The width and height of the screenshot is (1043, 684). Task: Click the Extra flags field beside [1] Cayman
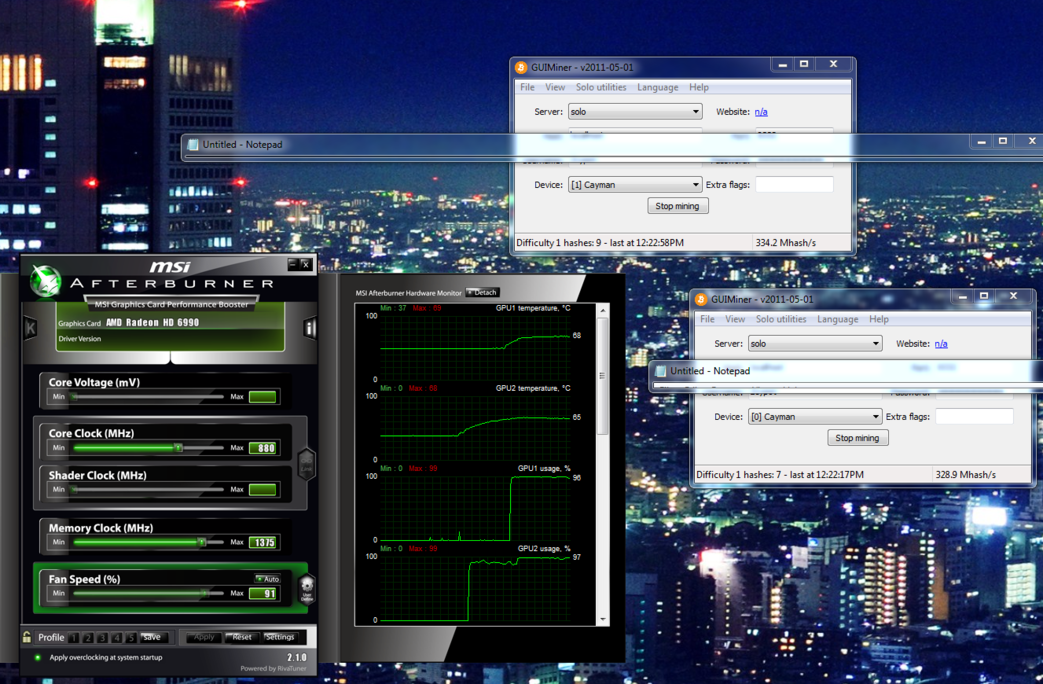794,185
